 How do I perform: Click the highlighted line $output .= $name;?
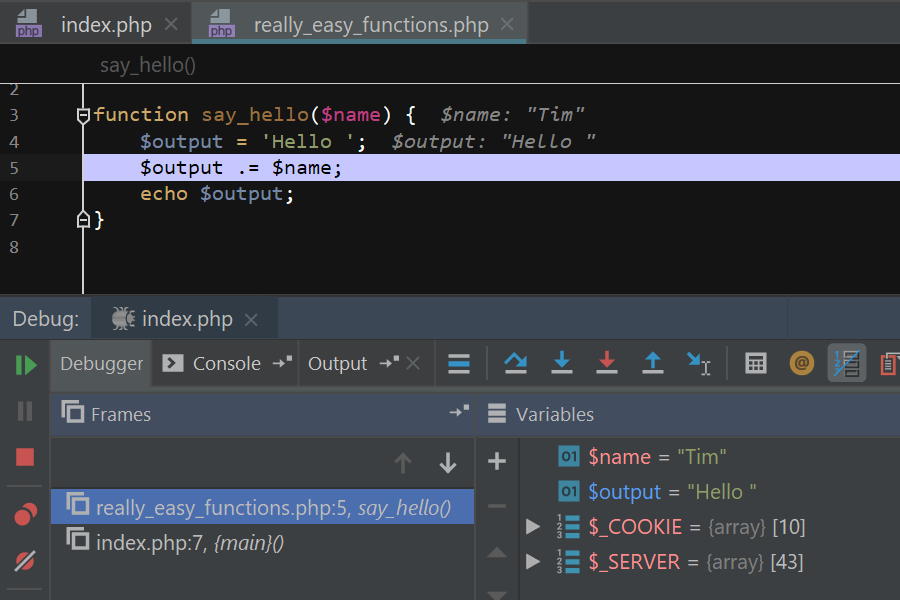click(x=491, y=168)
